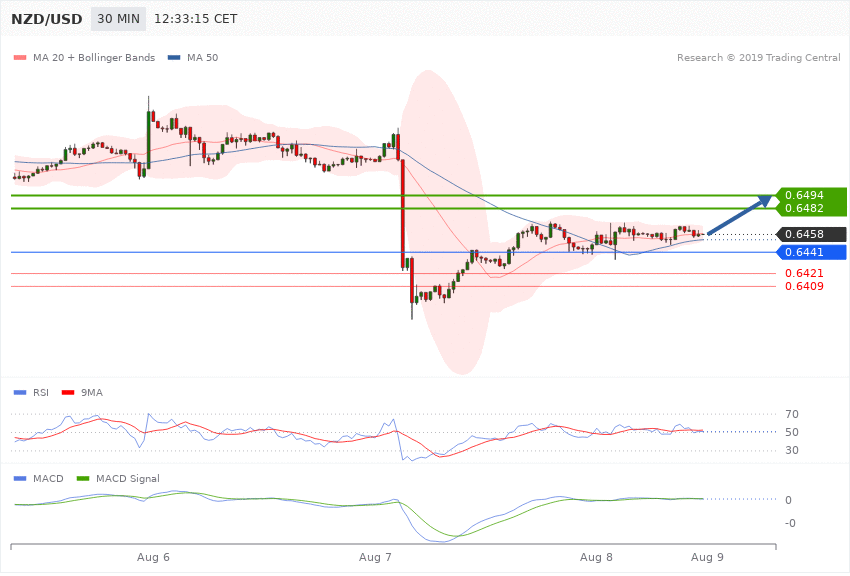Click the RSI legend label
Image resolution: width=850 pixels, height=576 pixels.
41,392
